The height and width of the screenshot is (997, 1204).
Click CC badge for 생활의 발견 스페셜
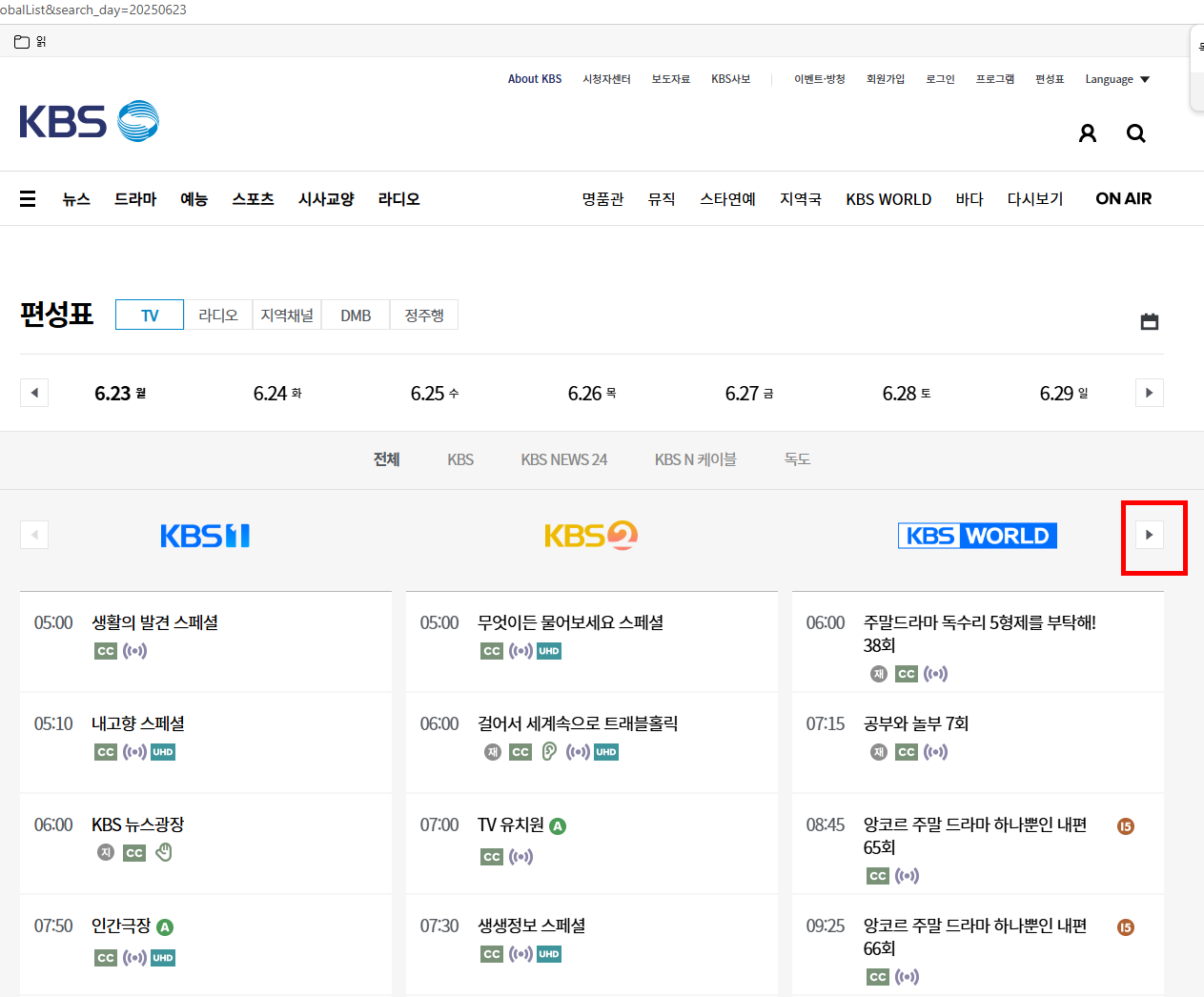106,651
